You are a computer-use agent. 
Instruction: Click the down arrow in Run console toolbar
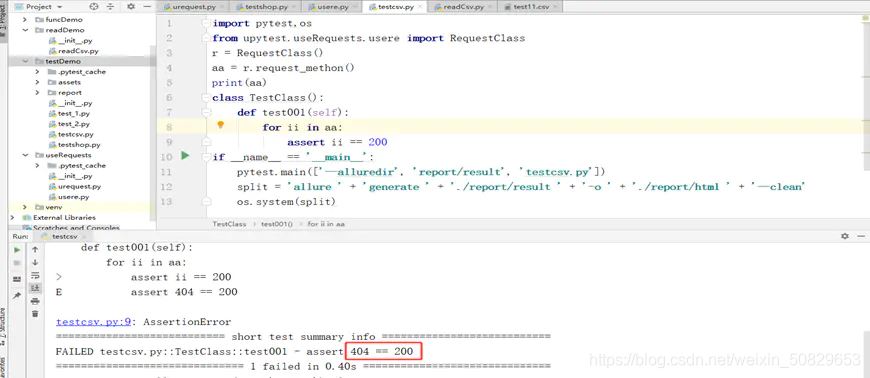[x=36, y=263]
